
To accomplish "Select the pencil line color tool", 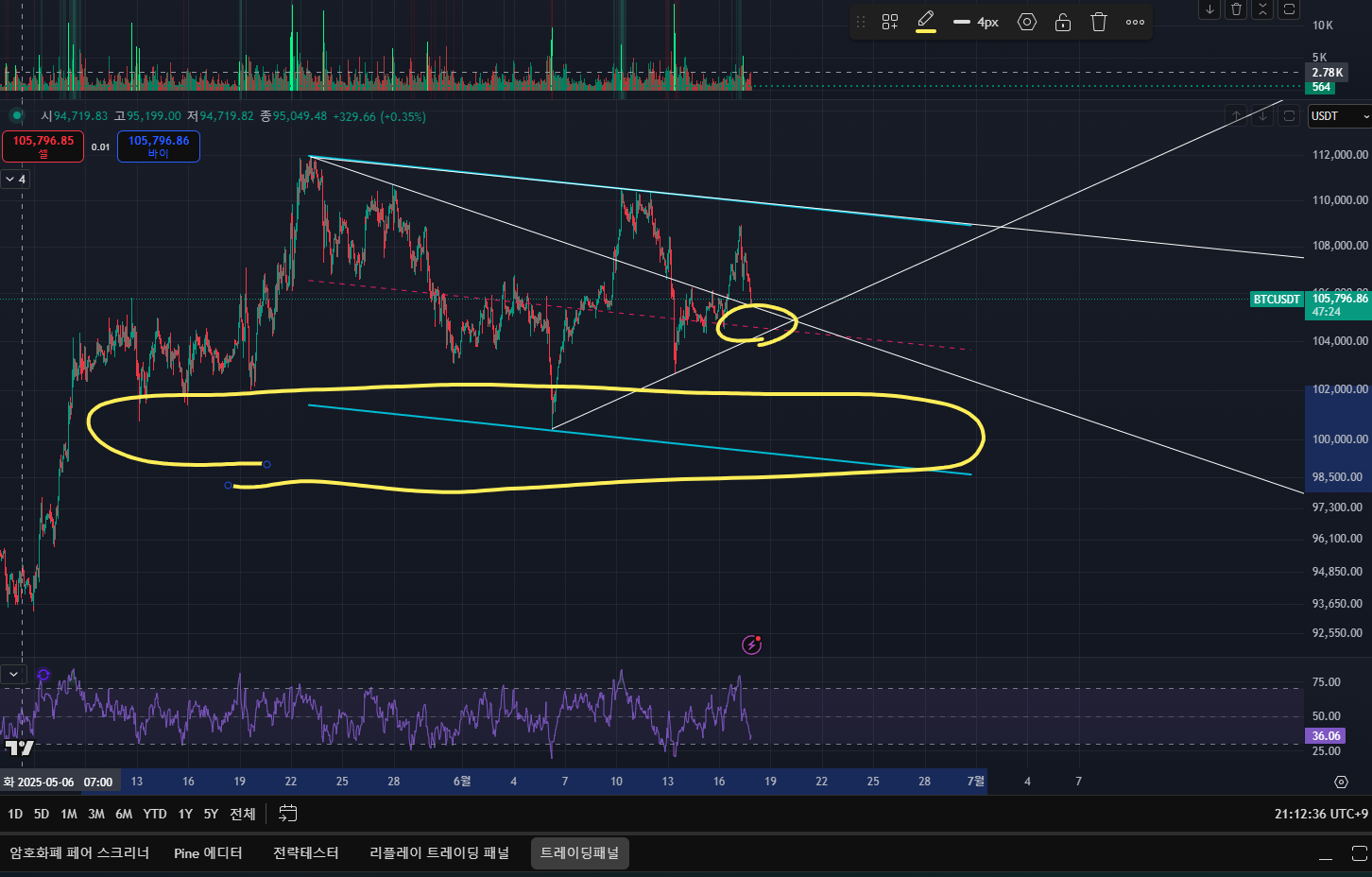I will pos(926,22).
